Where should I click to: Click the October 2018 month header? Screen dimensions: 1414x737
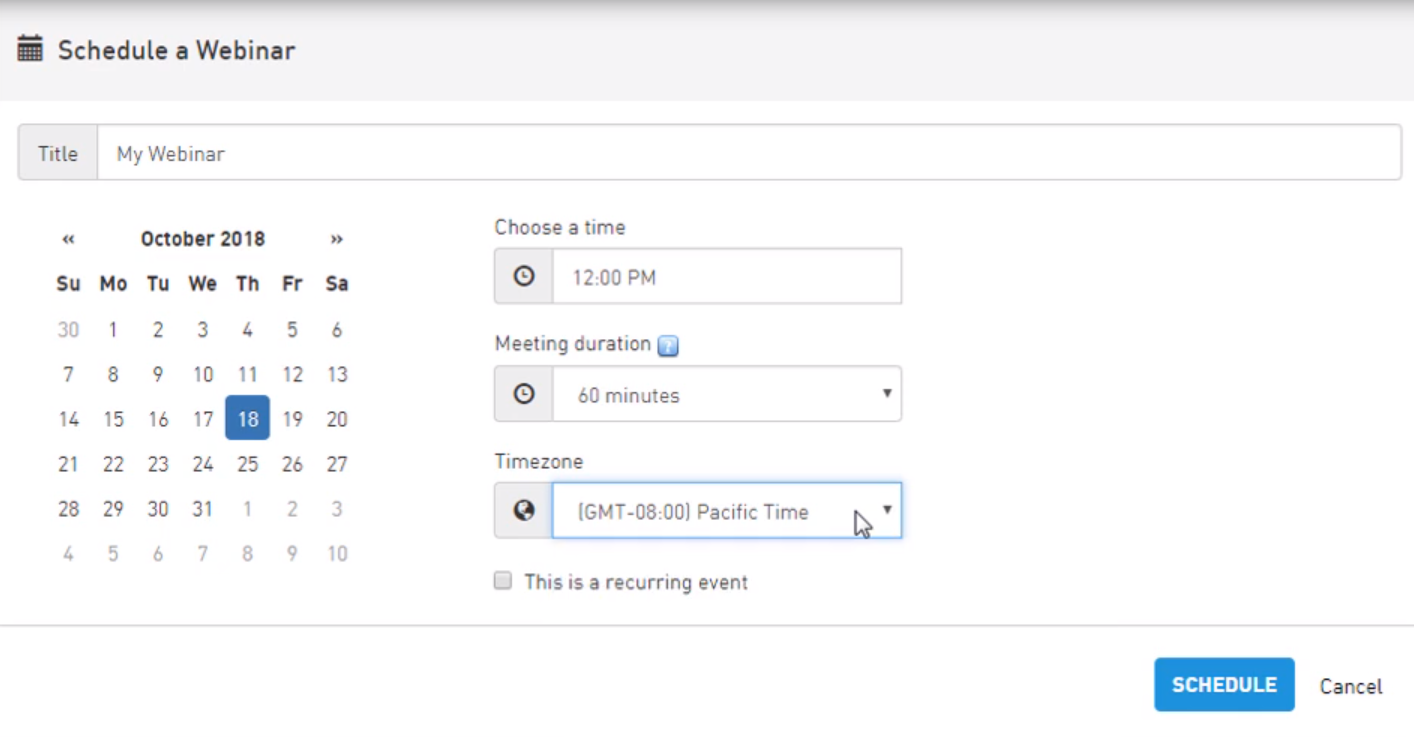pos(203,239)
